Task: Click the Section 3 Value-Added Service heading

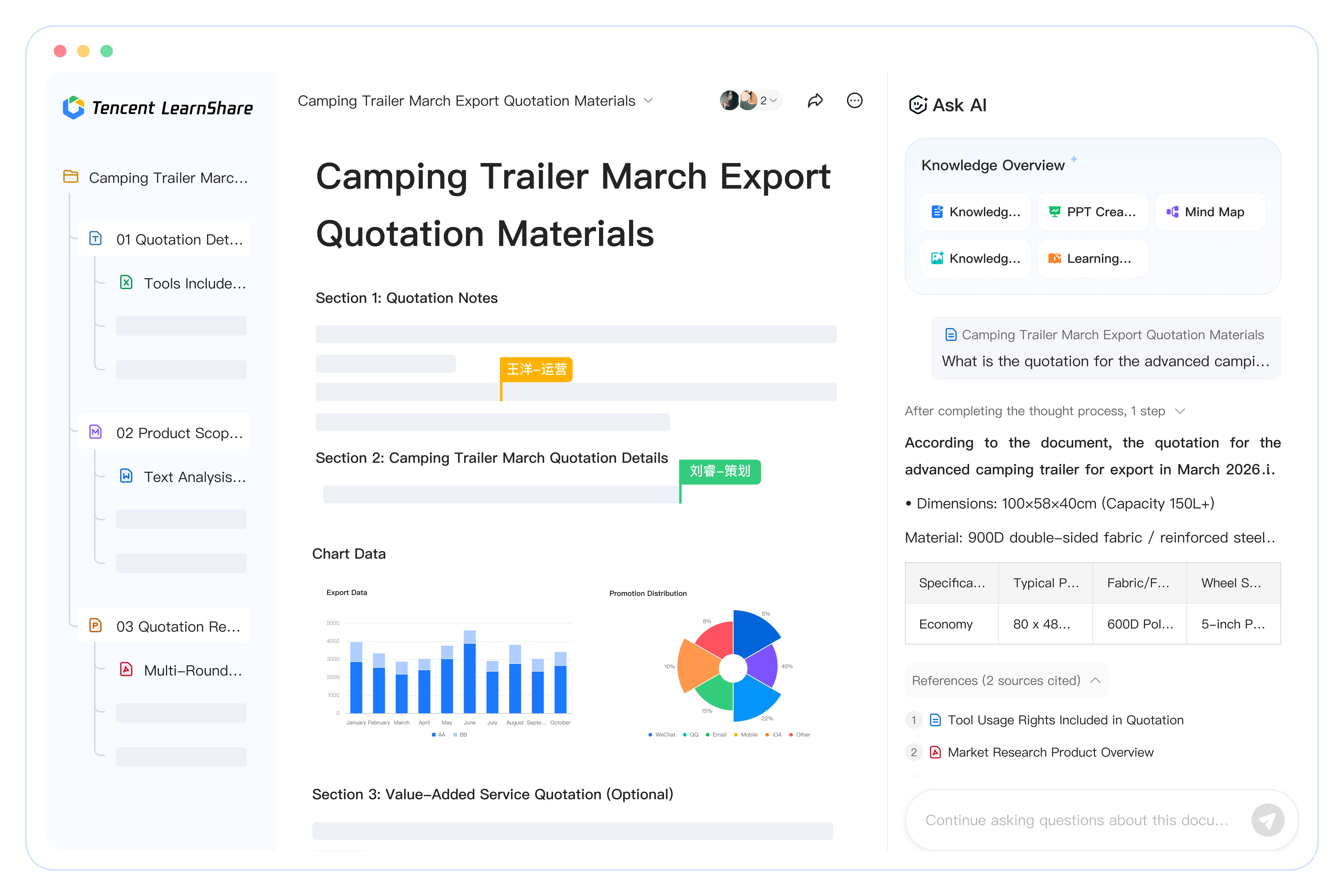Action: point(493,794)
